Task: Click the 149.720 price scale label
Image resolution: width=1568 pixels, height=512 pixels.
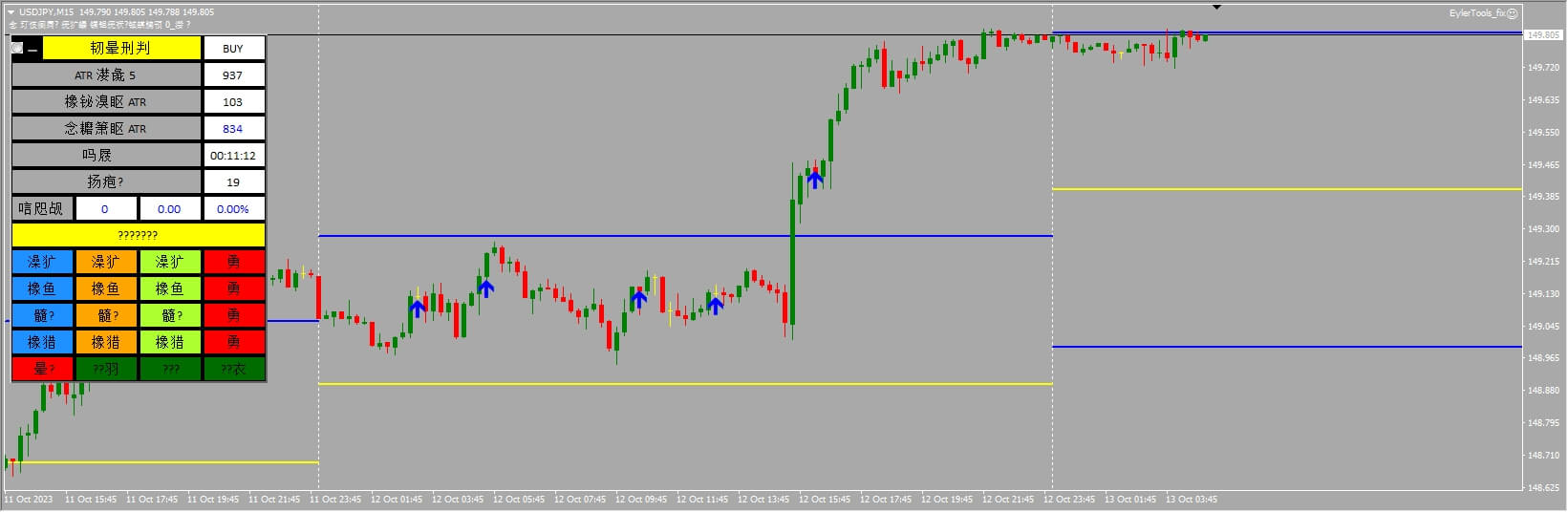Action: coord(1544,68)
